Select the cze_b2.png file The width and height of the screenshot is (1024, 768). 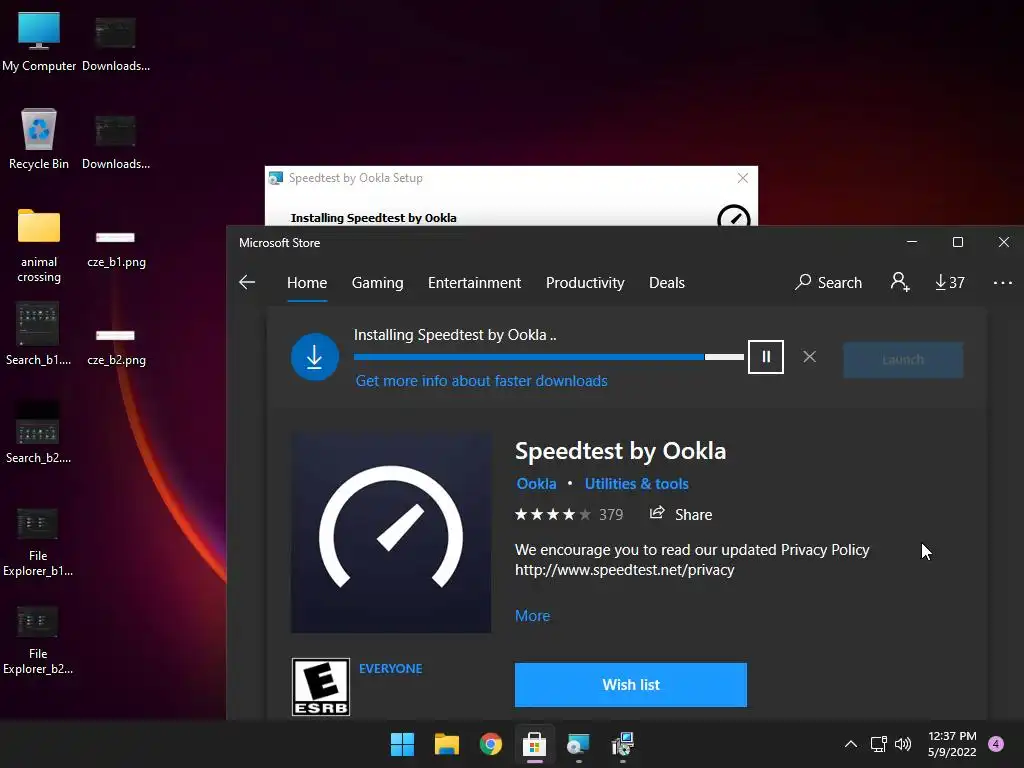pyautogui.click(x=116, y=347)
